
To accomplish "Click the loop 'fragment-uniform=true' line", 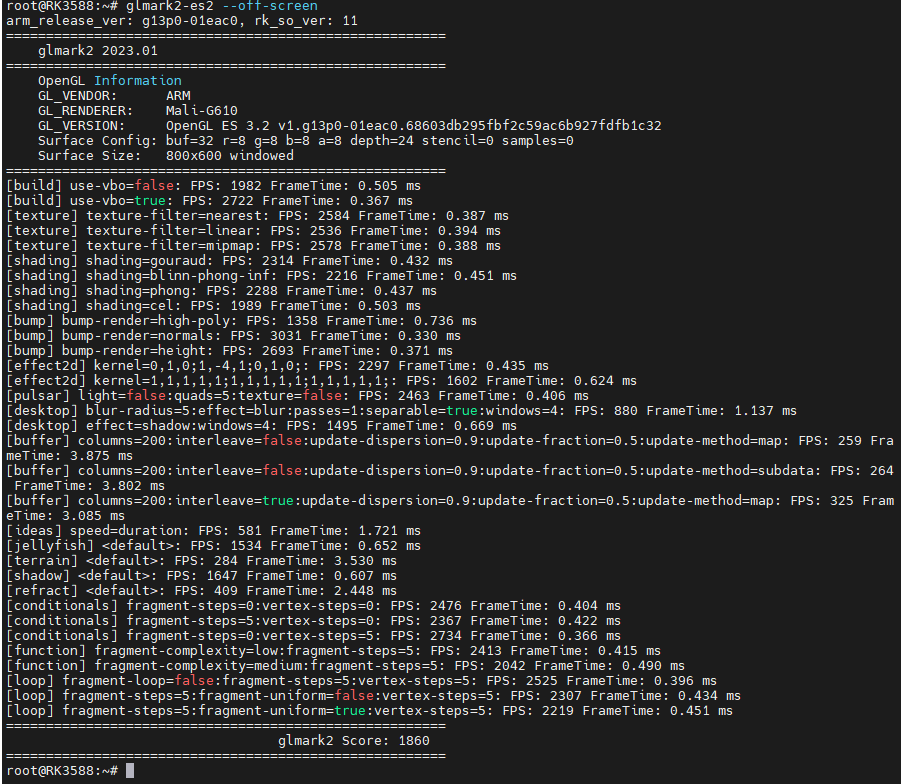I will click(369, 710).
